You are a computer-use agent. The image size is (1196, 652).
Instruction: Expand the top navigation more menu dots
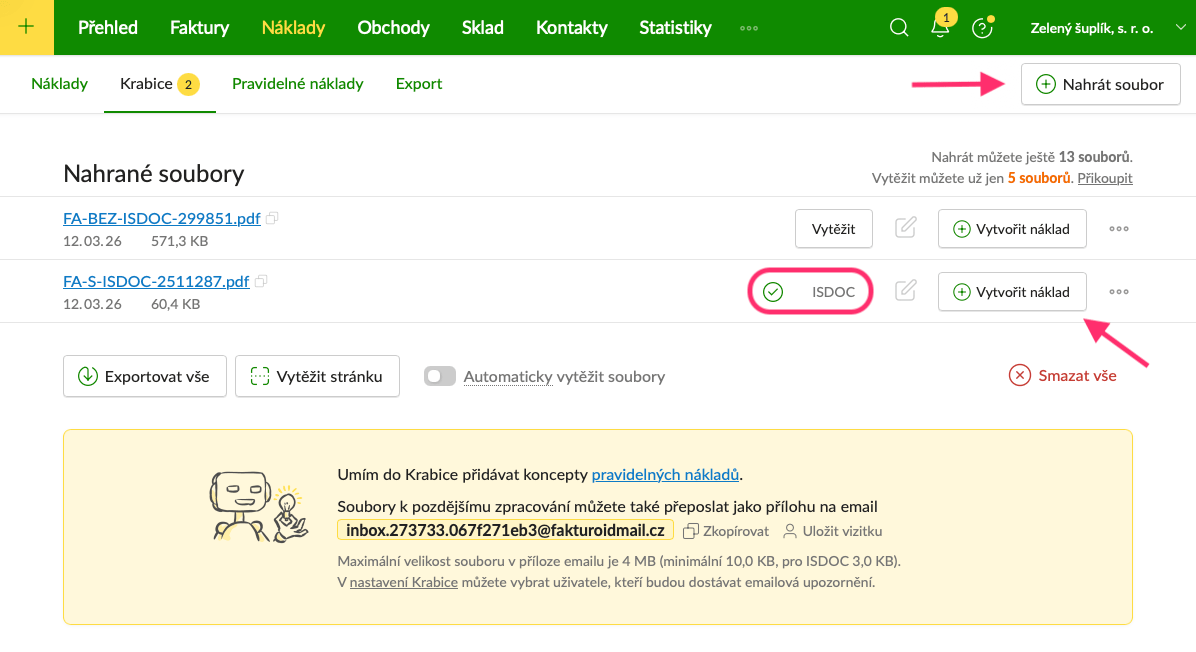[x=748, y=28]
